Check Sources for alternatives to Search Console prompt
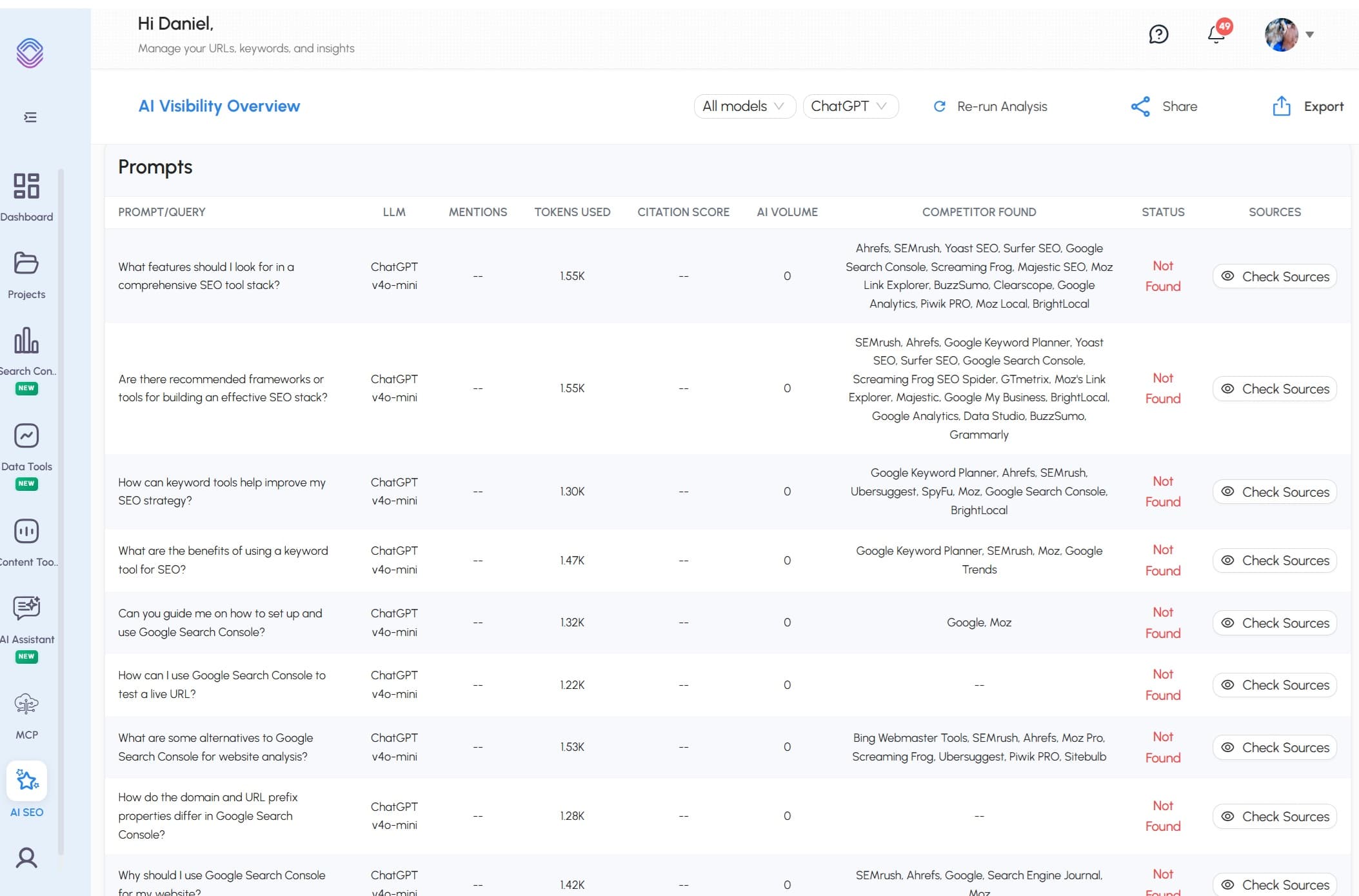The height and width of the screenshot is (896, 1359). coord(1275,748)
